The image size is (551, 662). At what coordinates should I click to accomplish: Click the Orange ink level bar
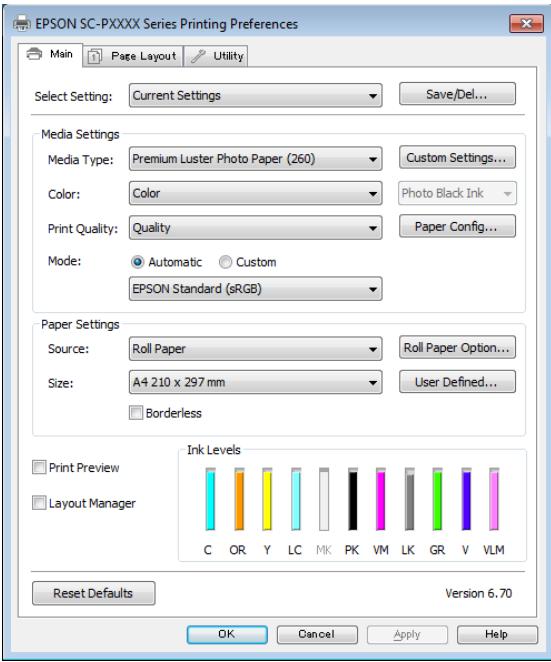point(239,499)
